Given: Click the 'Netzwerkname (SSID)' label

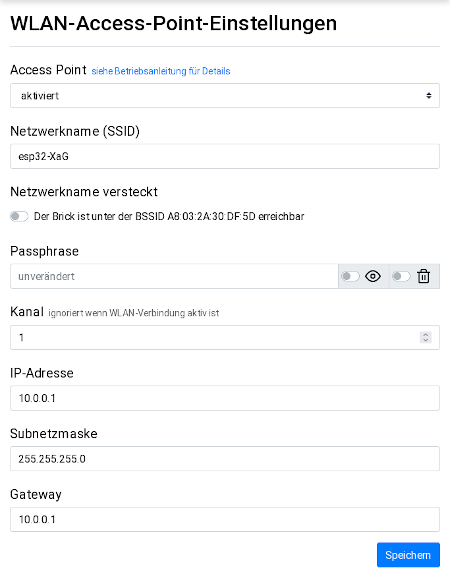Looking at the screenshot, I should click(75, 131).
